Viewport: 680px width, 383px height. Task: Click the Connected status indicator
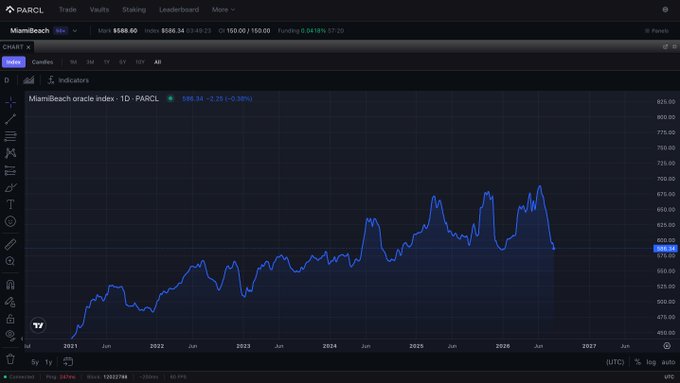click(x=19, y=377)
